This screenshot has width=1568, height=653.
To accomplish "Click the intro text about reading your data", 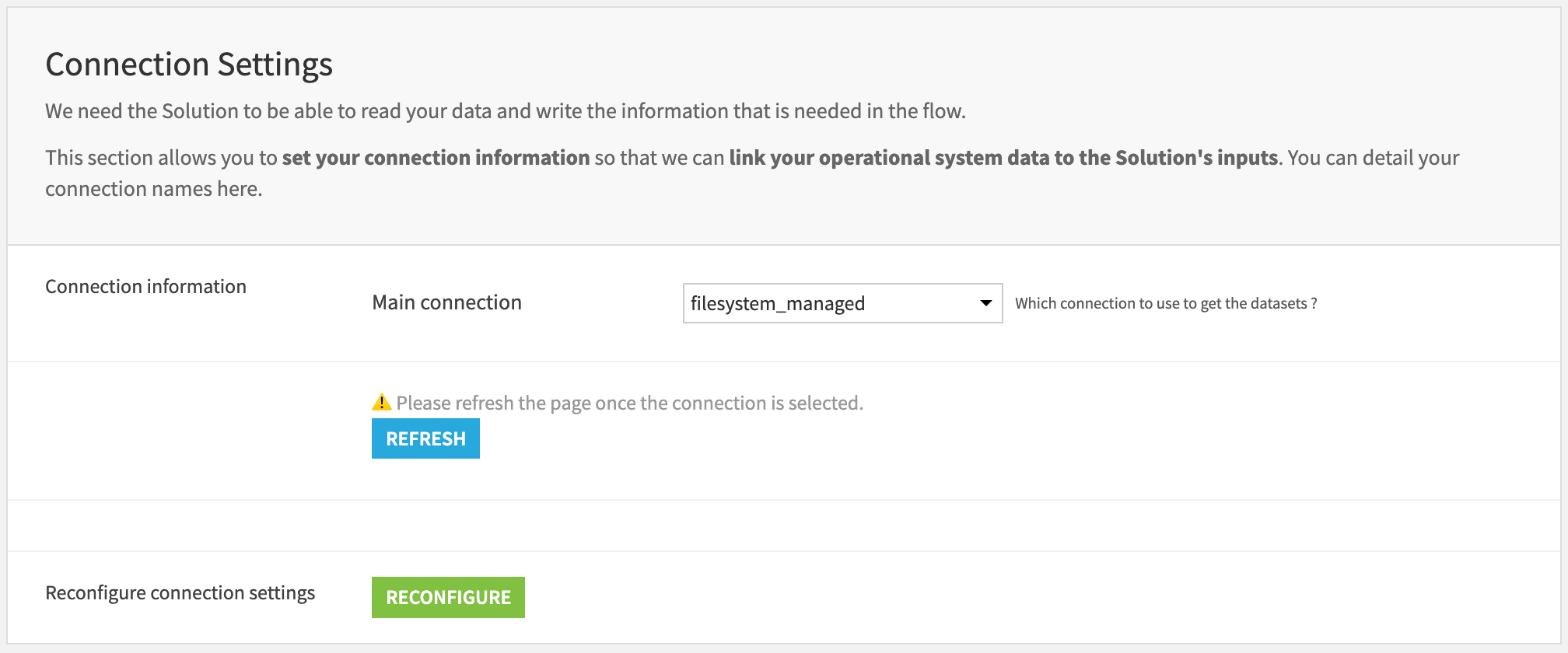I will pos(504,111).
